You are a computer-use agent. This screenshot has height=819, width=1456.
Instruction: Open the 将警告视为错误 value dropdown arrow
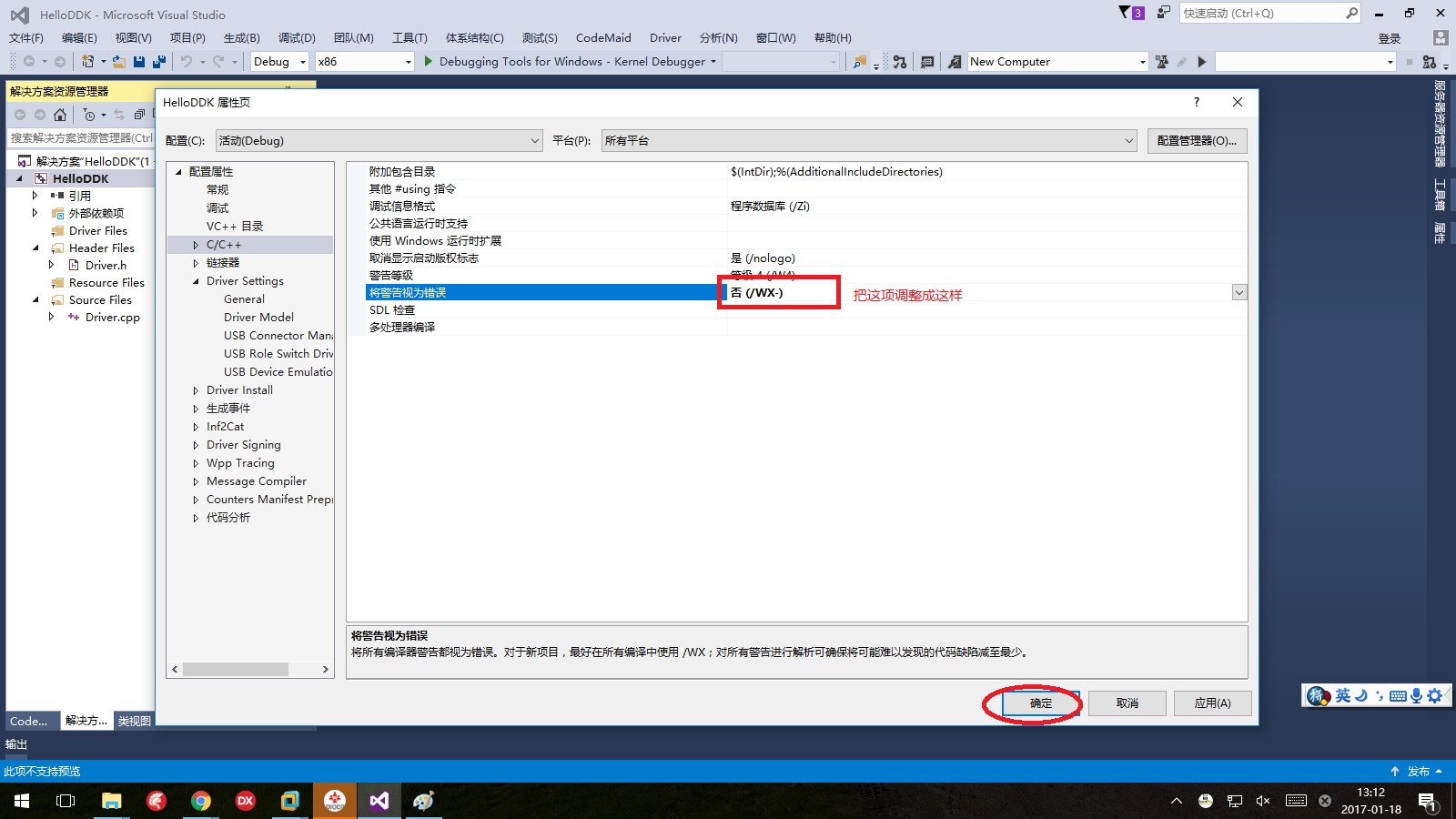pos(1239,292)
